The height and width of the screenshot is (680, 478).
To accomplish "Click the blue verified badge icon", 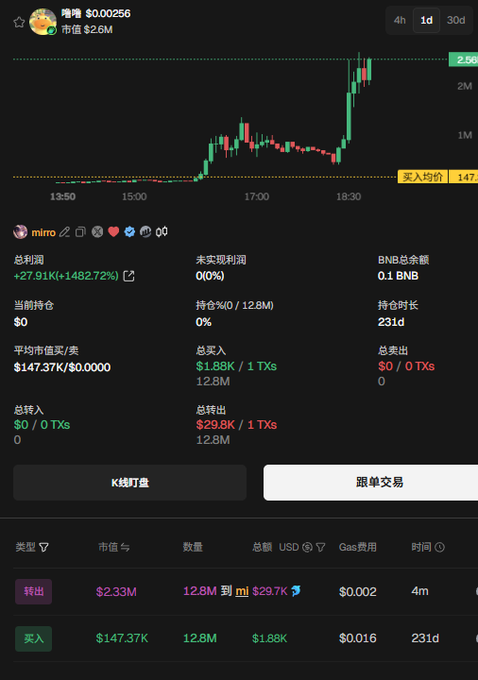I will click(130, 232).
